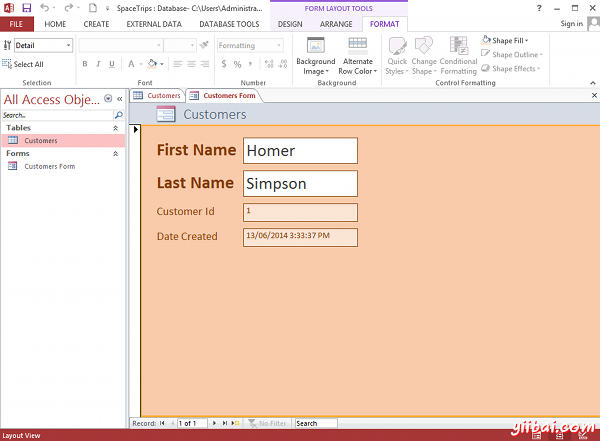
Task: Toggle Underline formatting in Font group
Action: [x=113, y=64]
